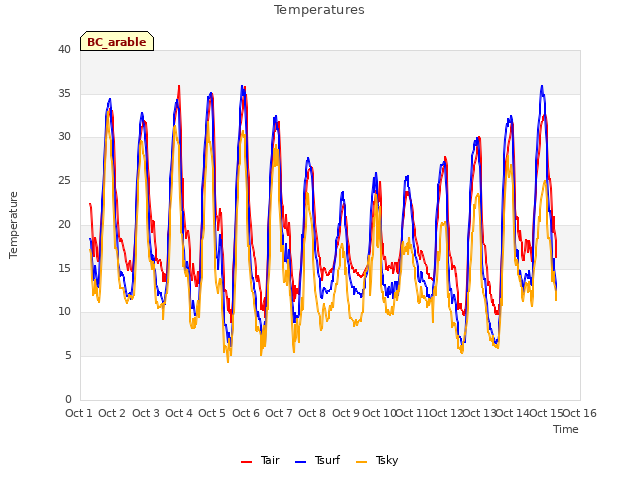Click the Oct 16 x-axis tick label

click(x=580, y=413)
